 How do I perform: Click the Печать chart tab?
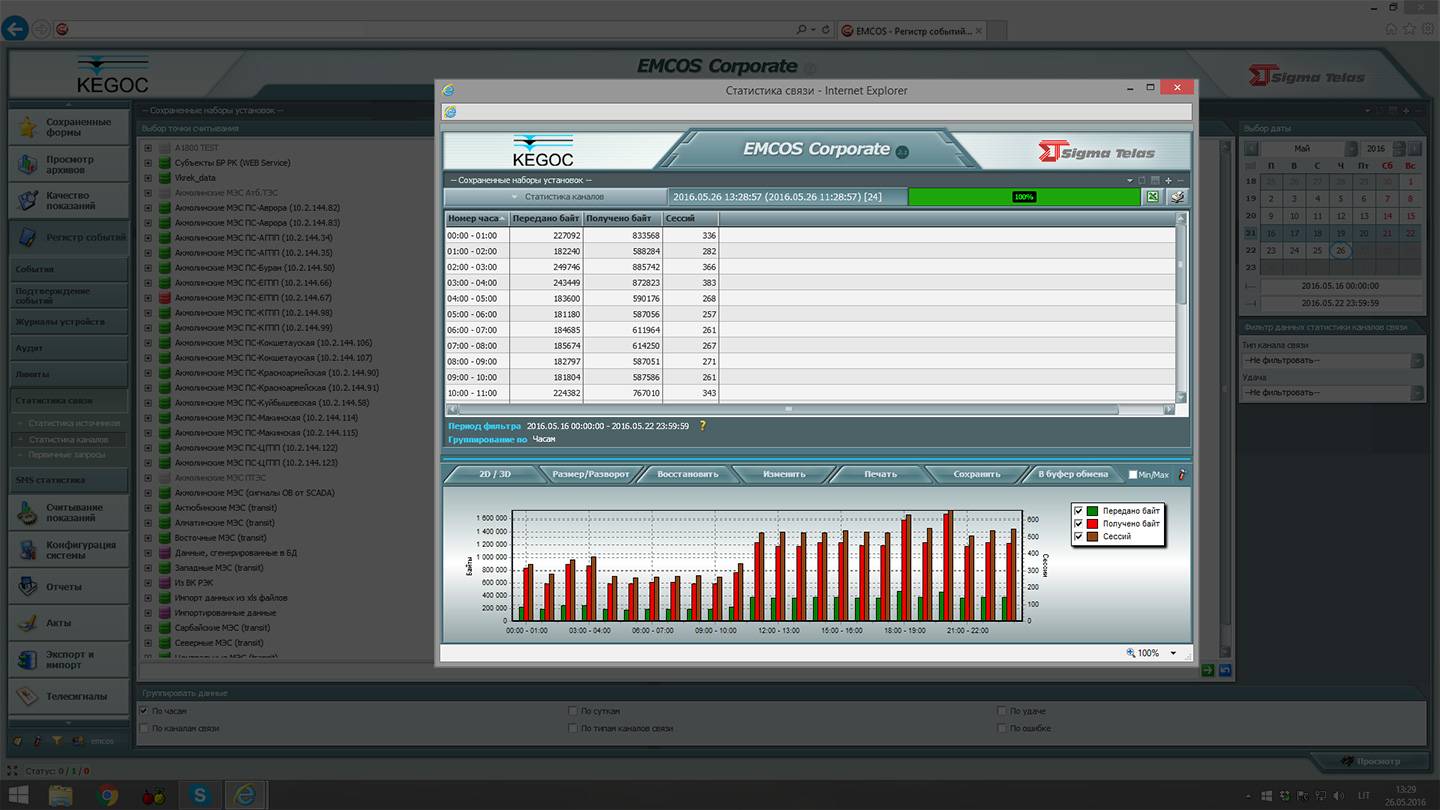point(880,474)
